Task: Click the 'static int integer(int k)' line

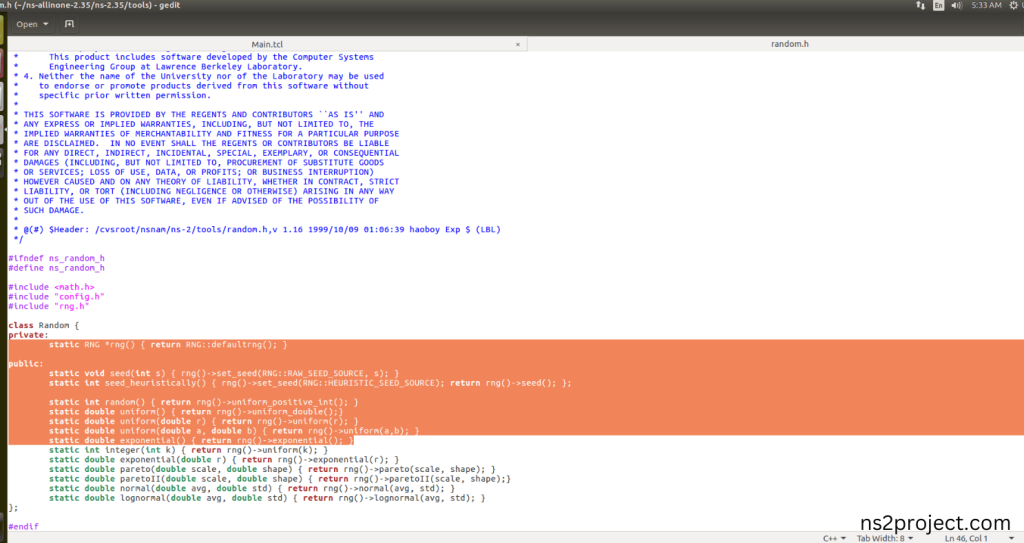Action: (188, 450)
